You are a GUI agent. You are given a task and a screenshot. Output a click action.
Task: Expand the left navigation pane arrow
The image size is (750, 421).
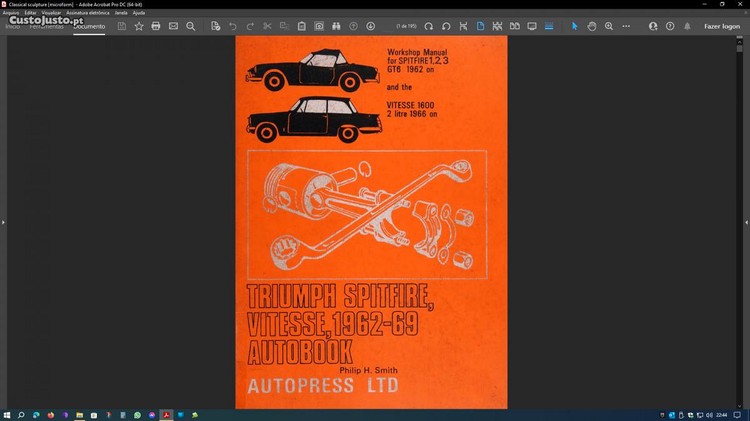point(3,222)
